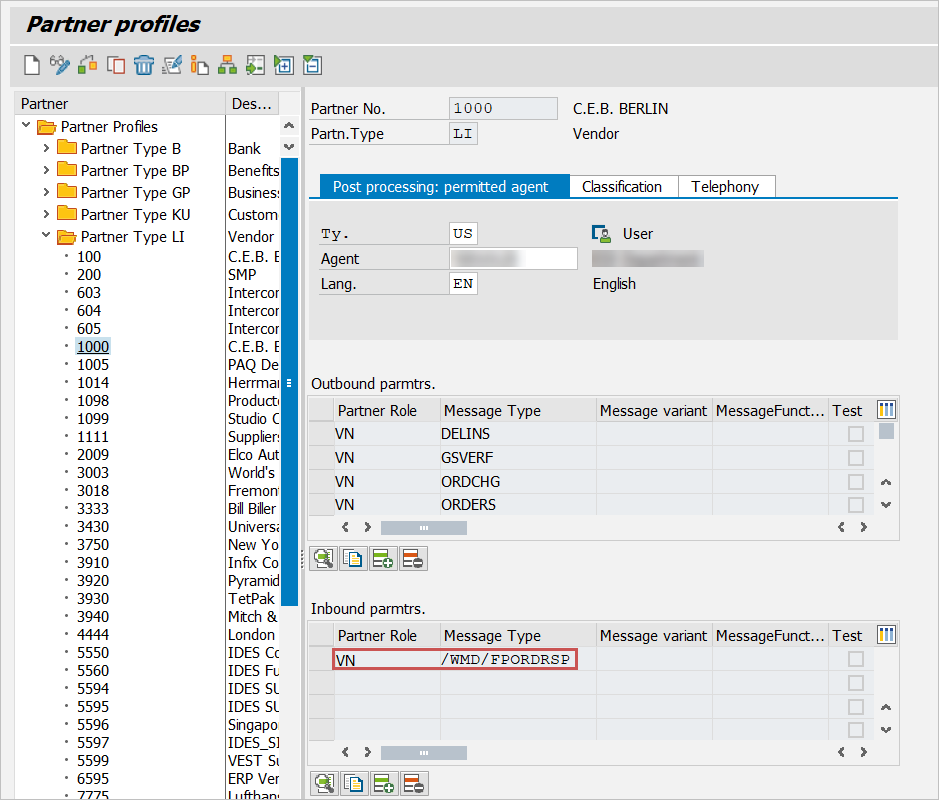Click the Agent input field
Viewport: 939px width, 800px height.
click(513, 259)
